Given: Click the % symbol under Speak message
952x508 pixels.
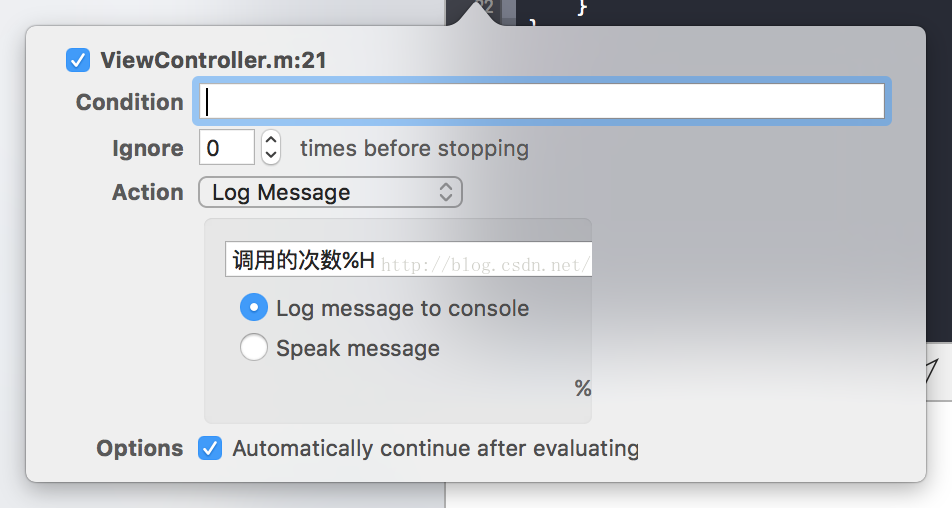Looking at the screenshot, I should click(583, 388).
